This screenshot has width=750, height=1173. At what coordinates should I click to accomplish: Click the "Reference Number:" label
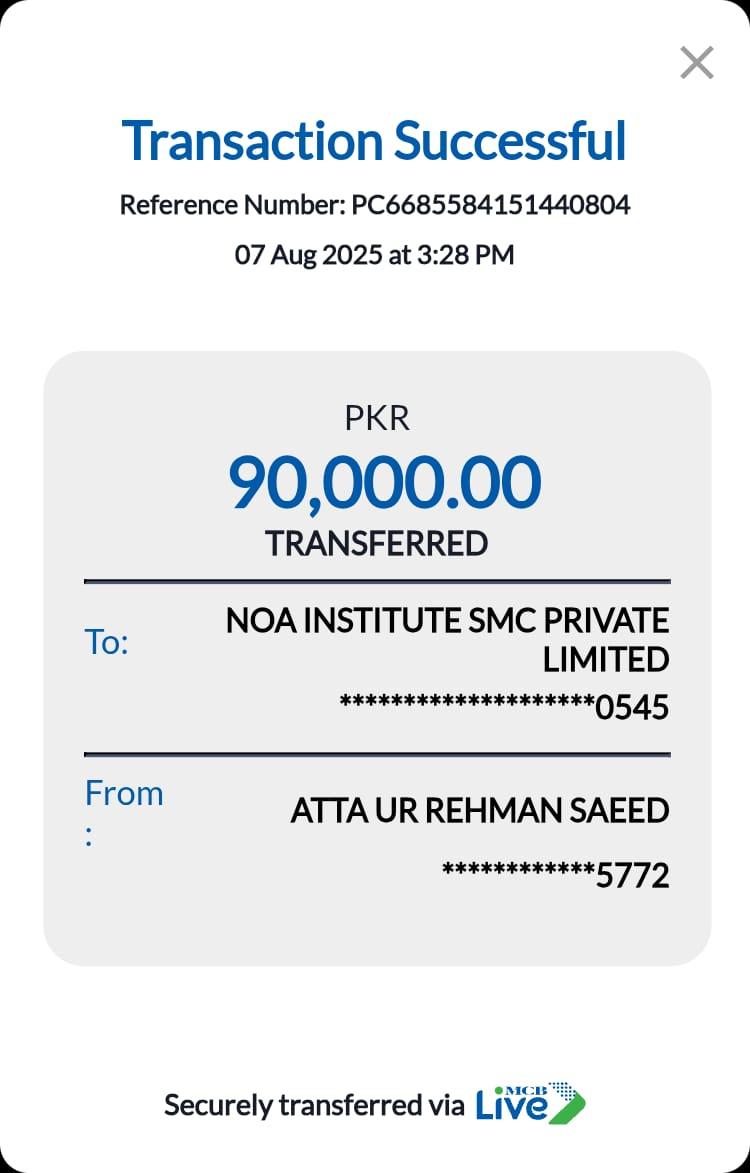(232, 205)
